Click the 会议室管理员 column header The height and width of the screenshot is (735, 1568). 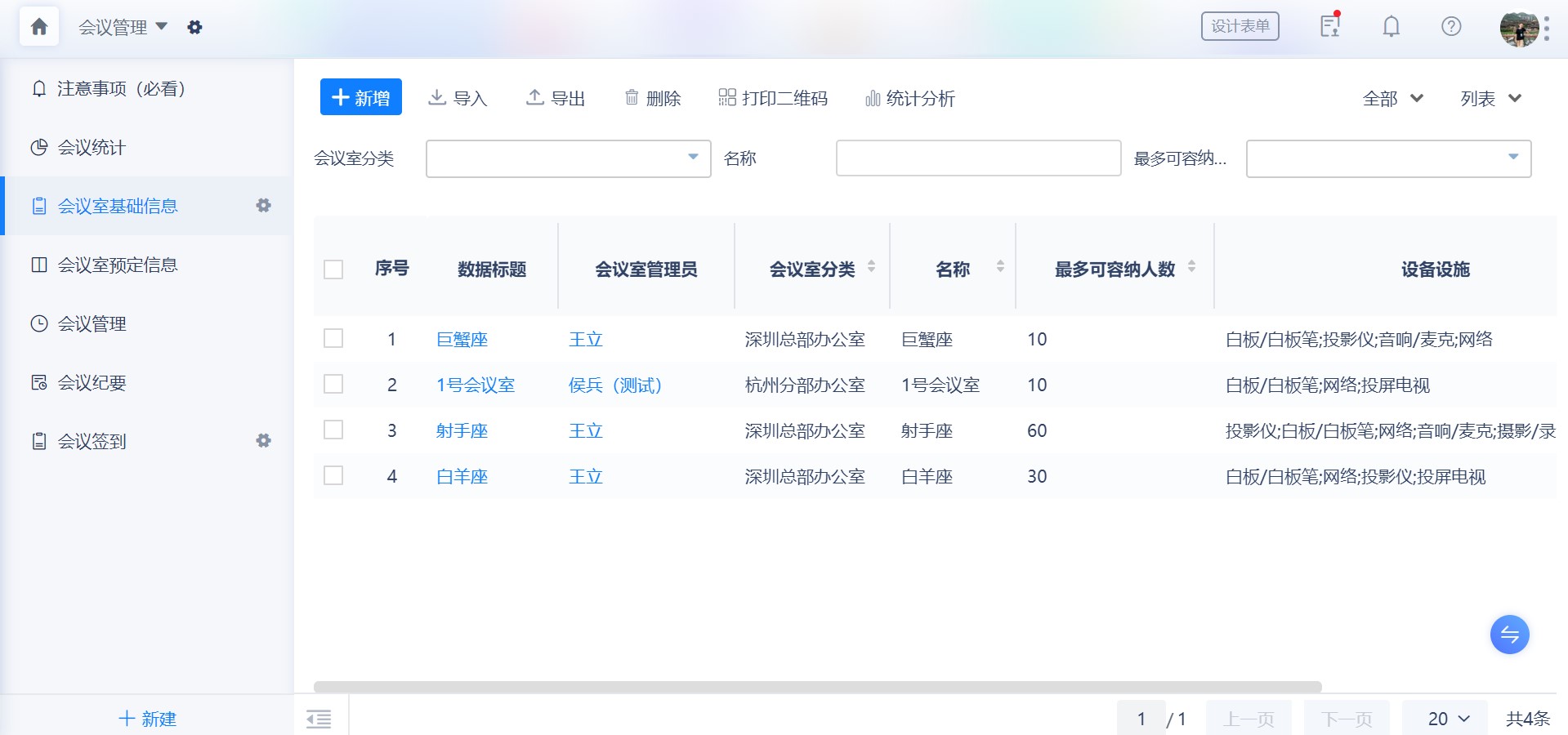646,269
